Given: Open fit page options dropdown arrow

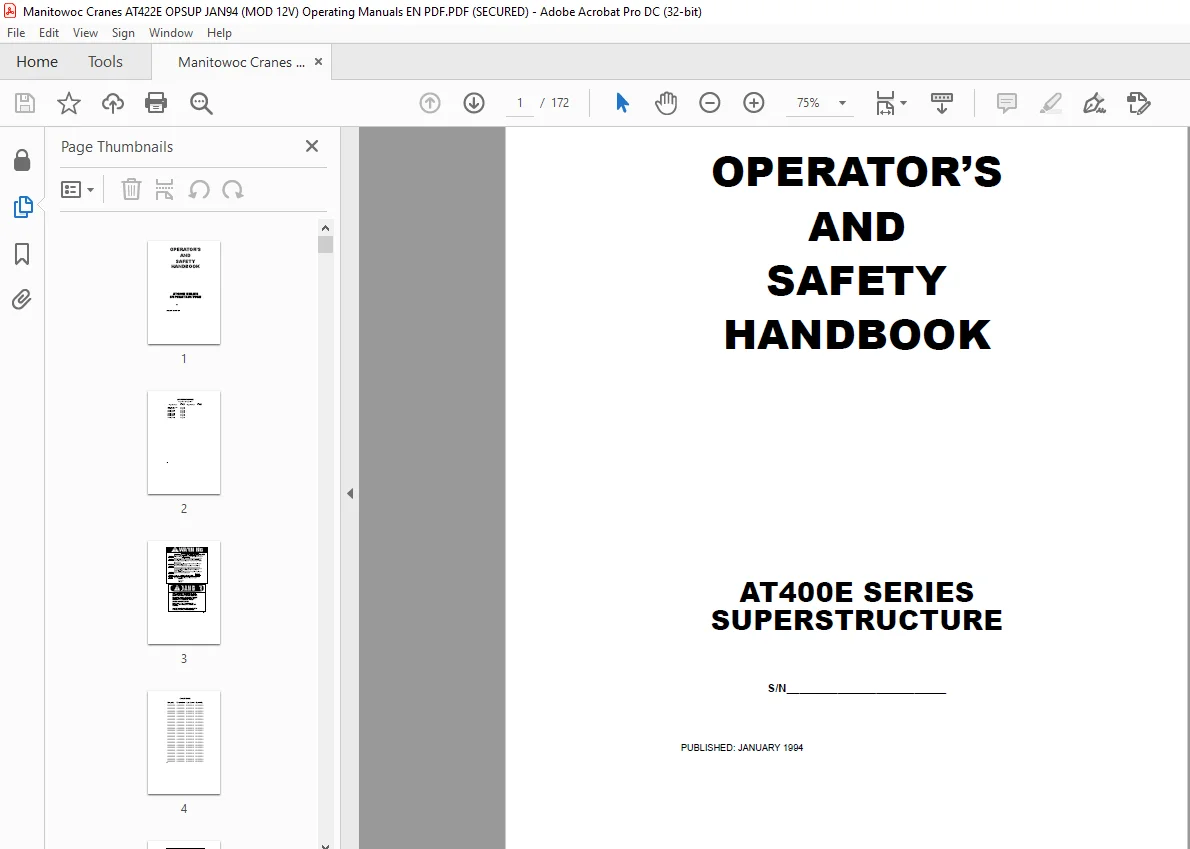Looking at the screenshot, I should click(x=903, y=103).
